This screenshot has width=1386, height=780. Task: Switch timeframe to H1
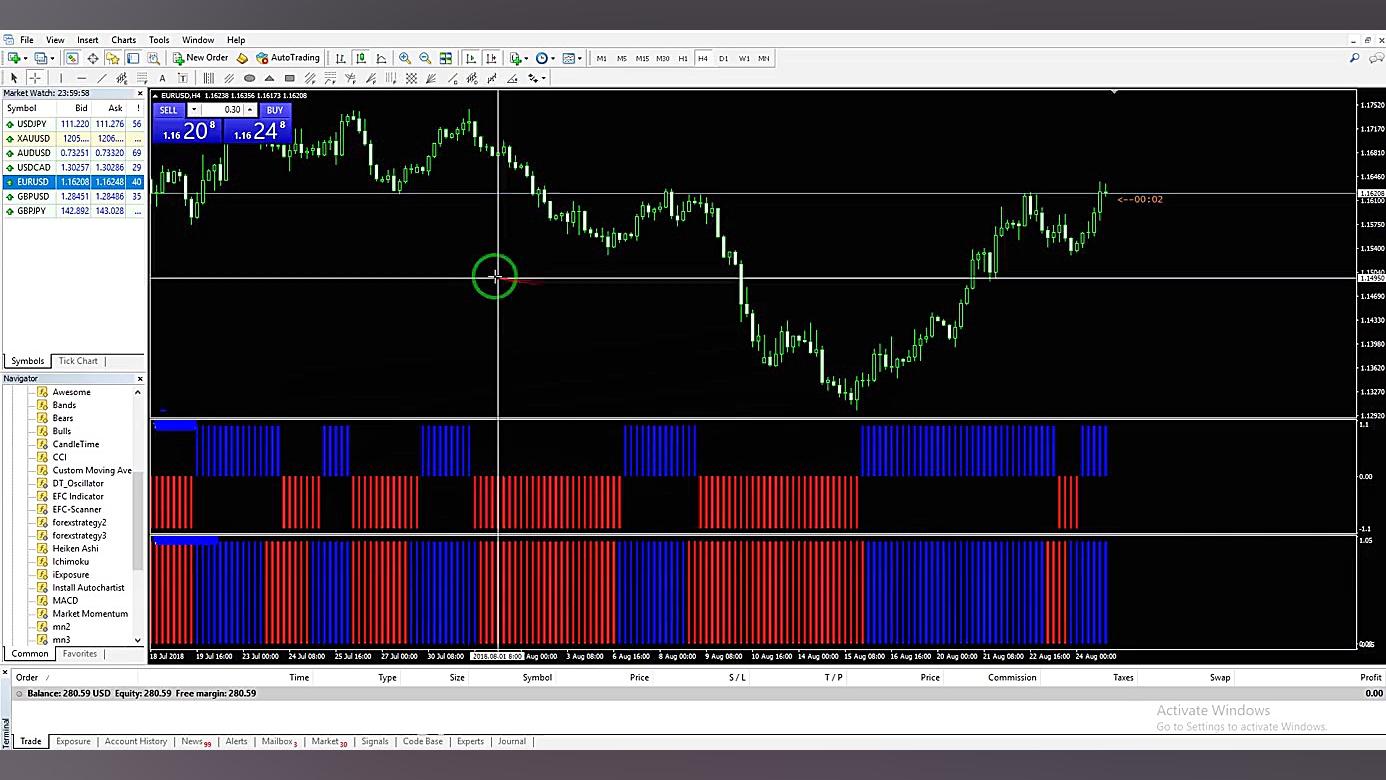(683, 58)
